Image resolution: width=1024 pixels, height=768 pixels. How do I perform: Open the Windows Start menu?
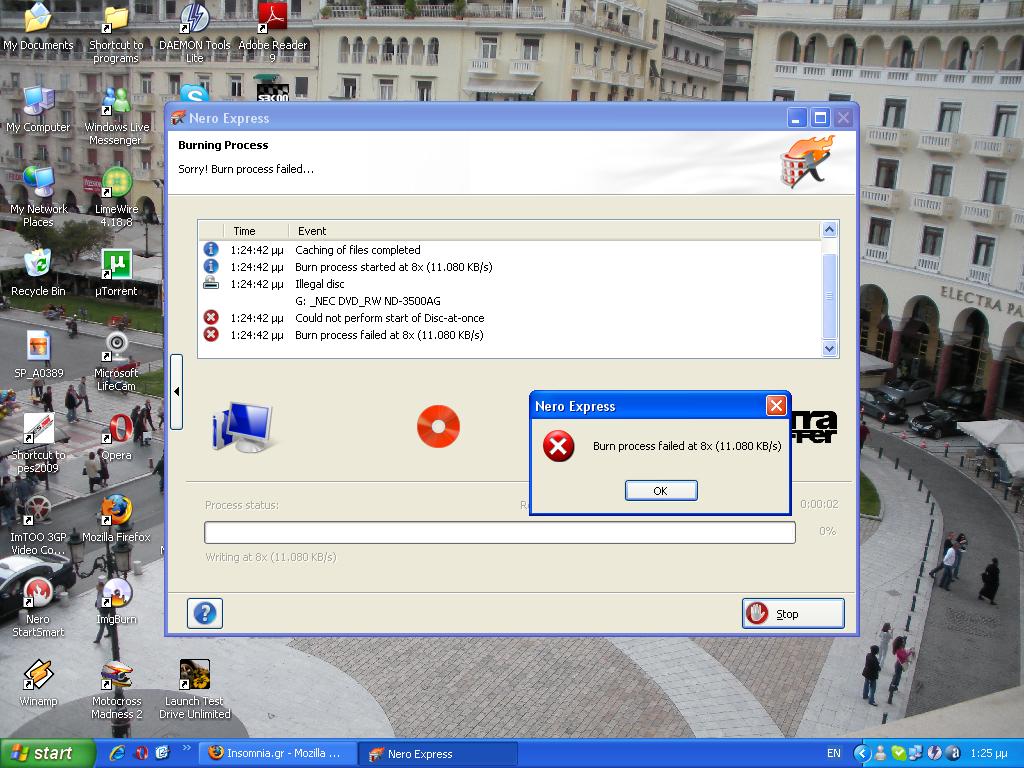tap(47, 754)
